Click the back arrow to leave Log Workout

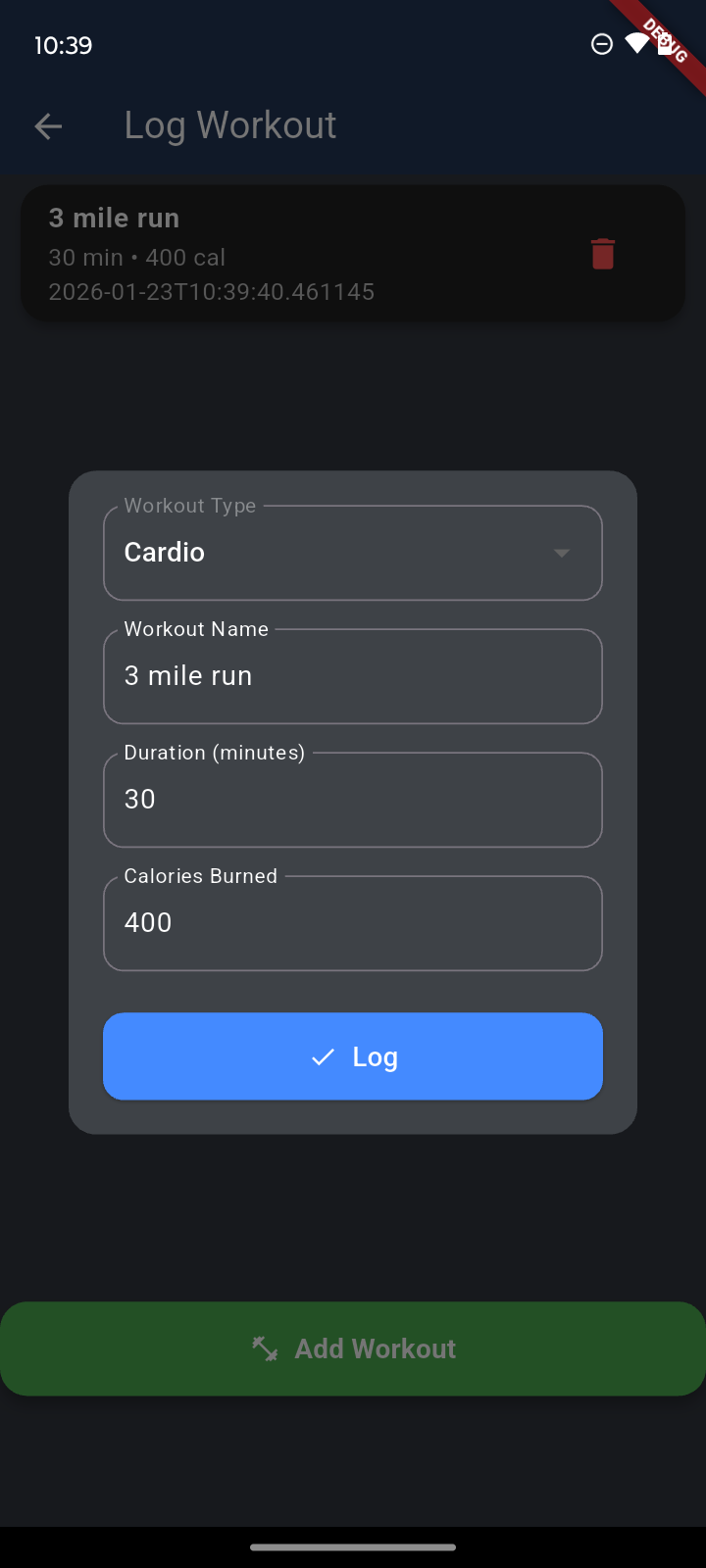(47, 125)
